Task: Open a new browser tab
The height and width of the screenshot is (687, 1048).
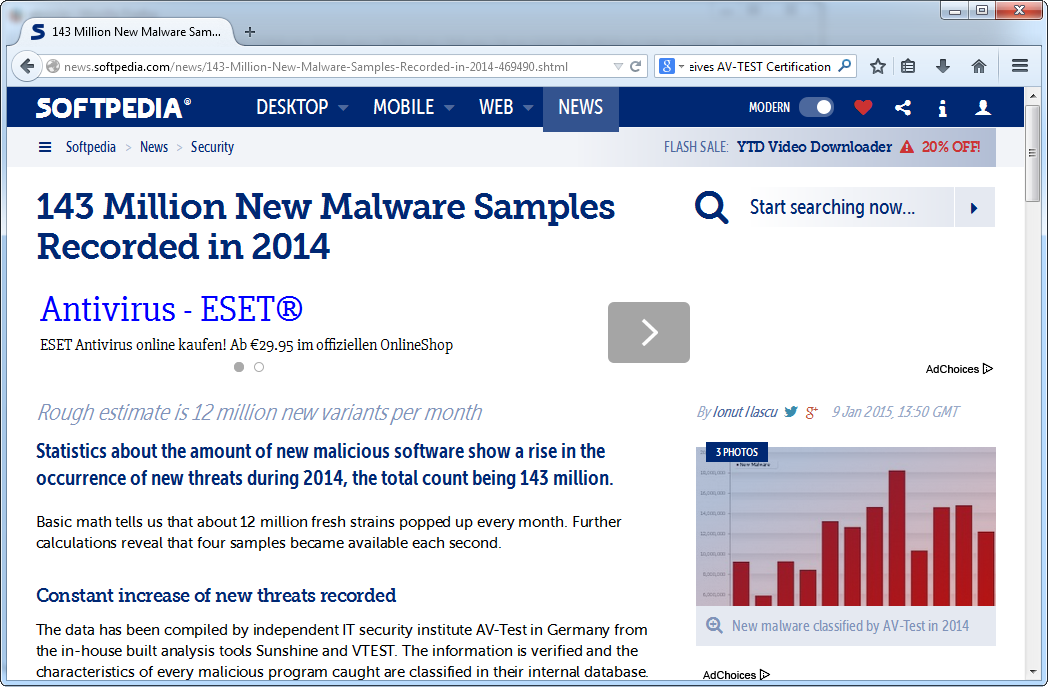Action: (x=250, y=32)
